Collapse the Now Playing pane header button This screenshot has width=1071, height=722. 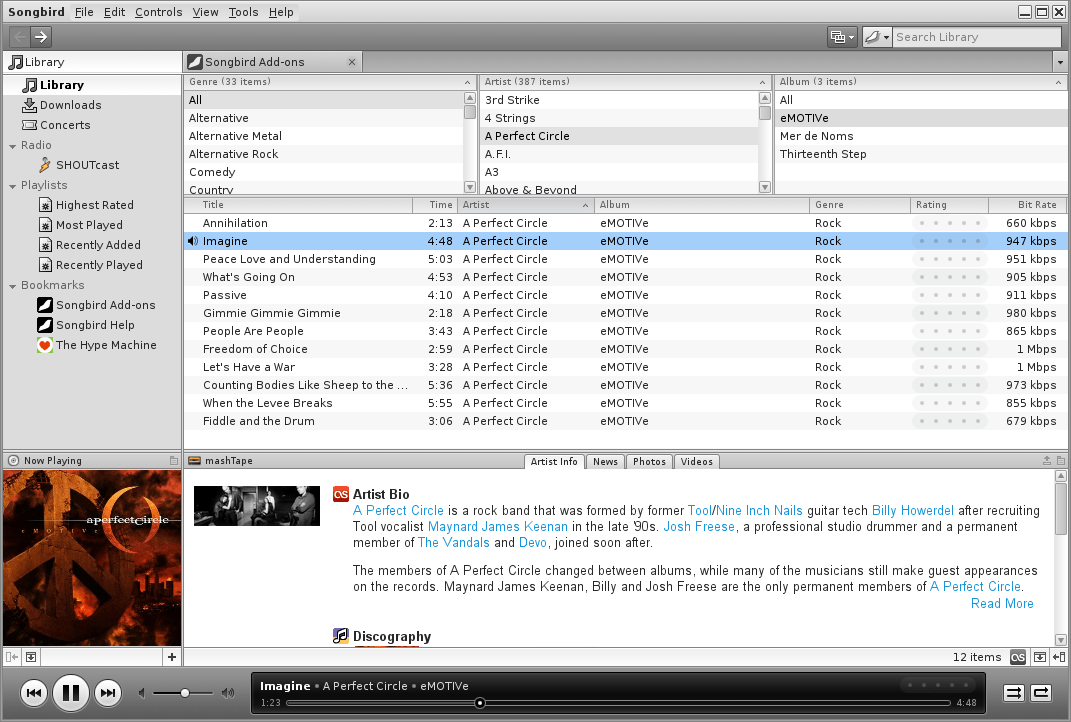pos(173,460)
